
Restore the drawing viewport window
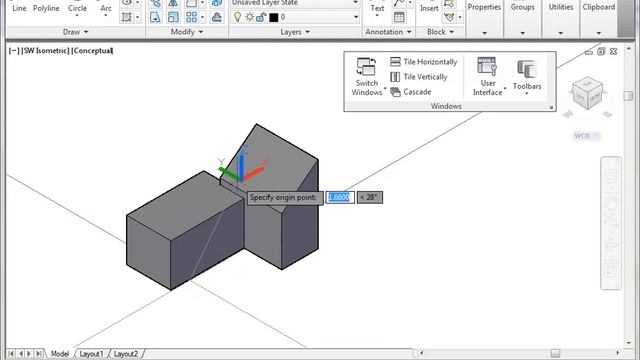(601, 51)
